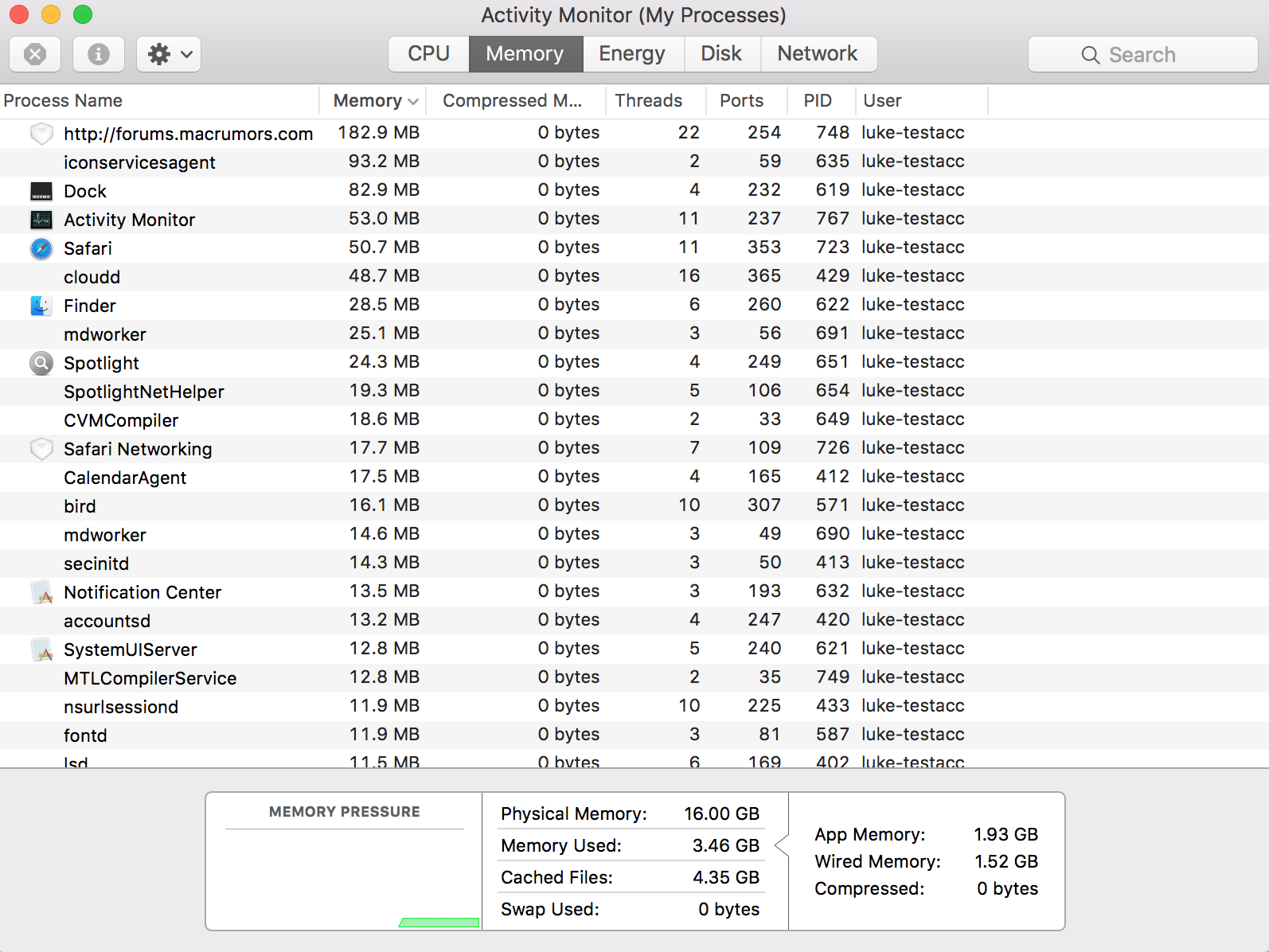Click the Safari compass icon
Viewport: 1269px width, 952px height.
tap(41, 248)
